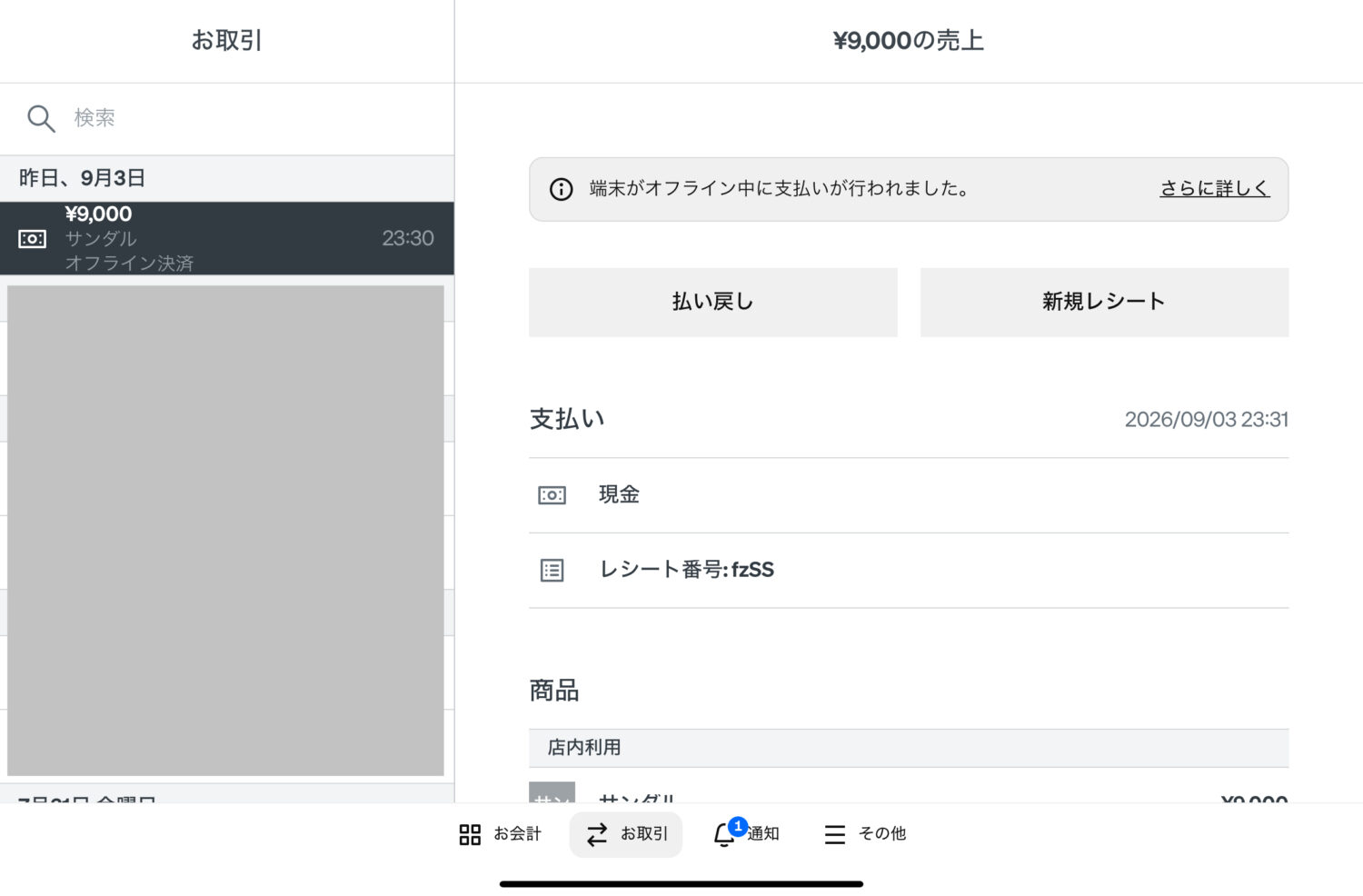Click the お取引 panel title

(x=227, y=41)
